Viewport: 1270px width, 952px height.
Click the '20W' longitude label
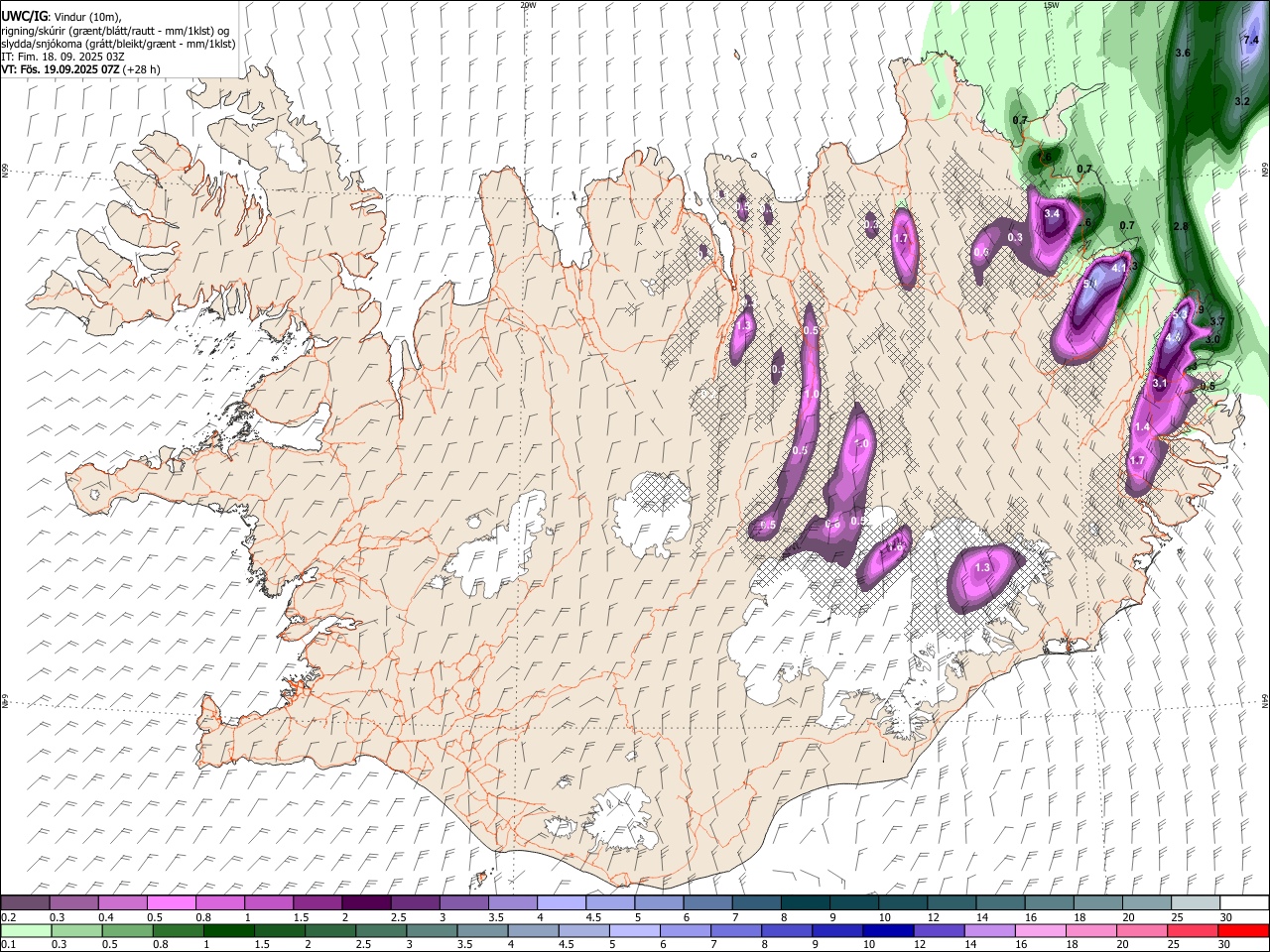pyautogui.click(x=528, y=5)
